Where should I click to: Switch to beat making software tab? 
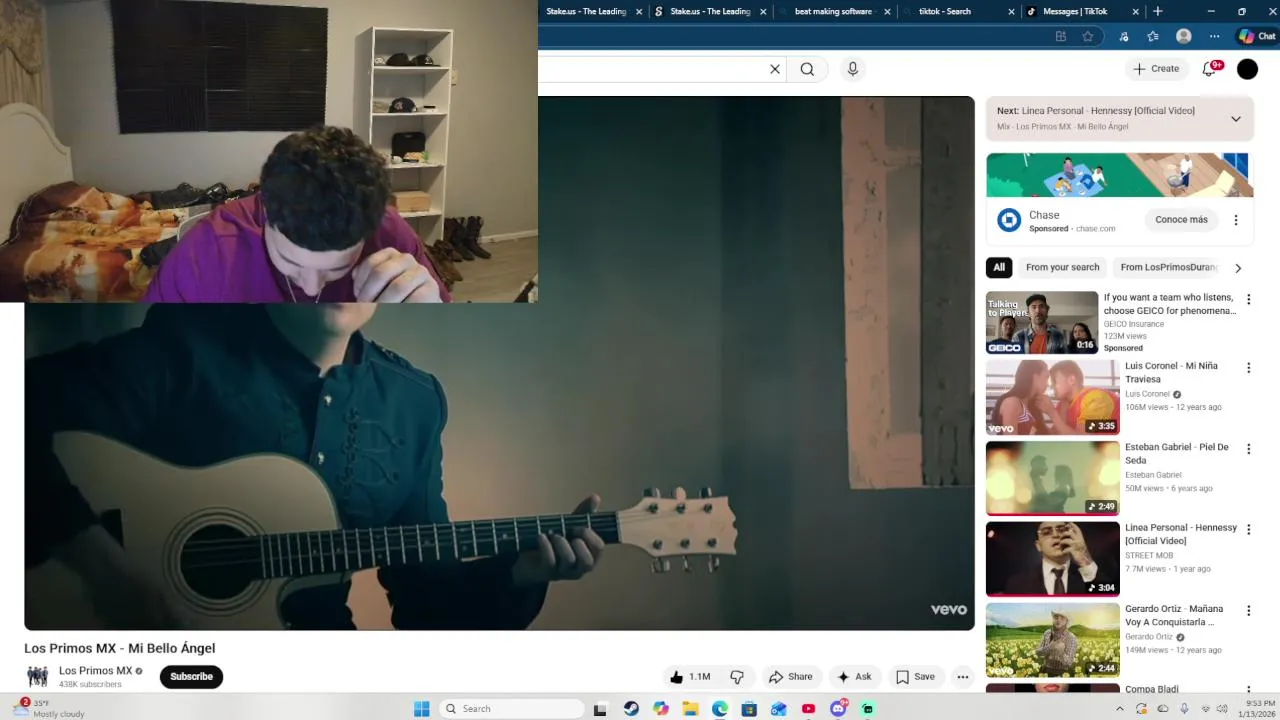[833, 12]
